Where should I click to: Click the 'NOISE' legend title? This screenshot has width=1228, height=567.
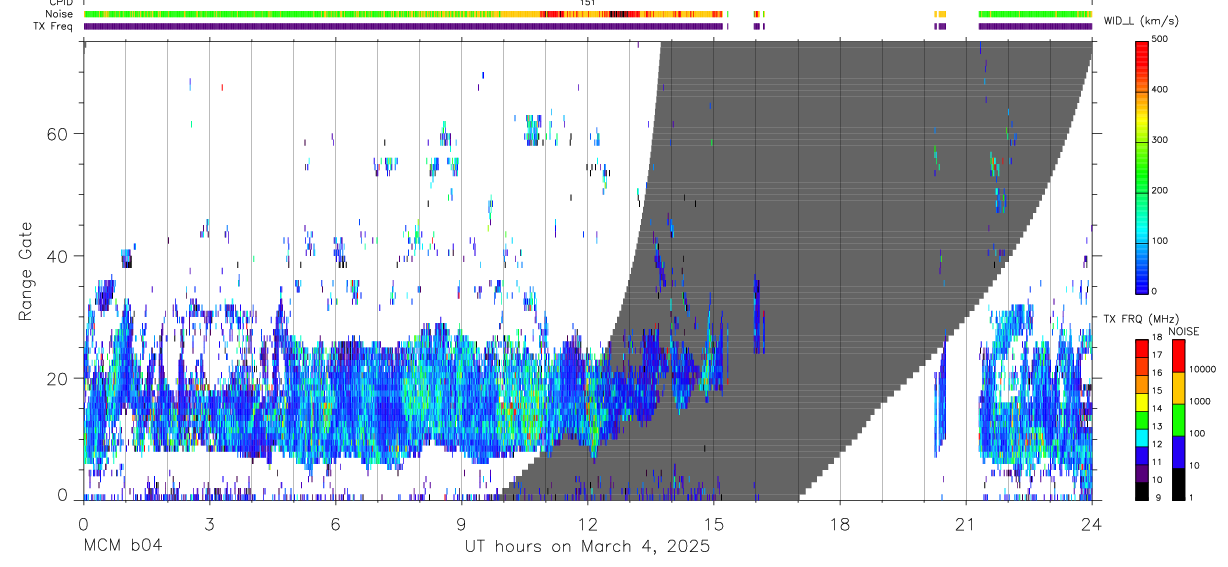(x=1184, y=331)
